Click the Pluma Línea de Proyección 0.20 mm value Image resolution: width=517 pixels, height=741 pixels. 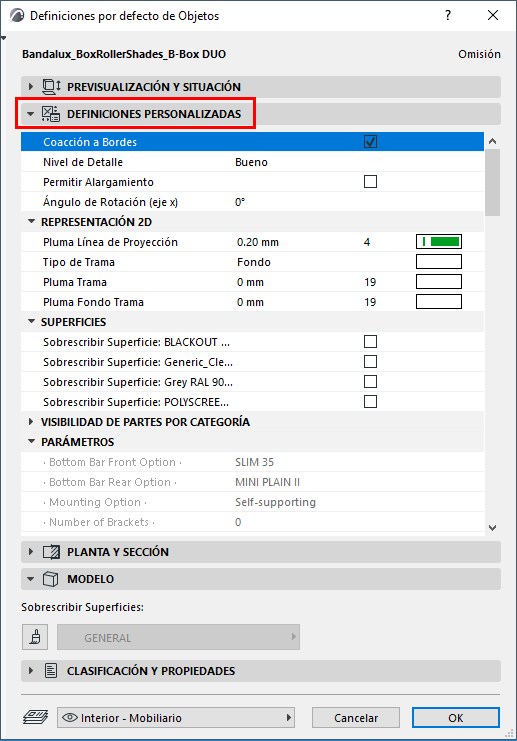pyautogui.click(x=258, y=242)
